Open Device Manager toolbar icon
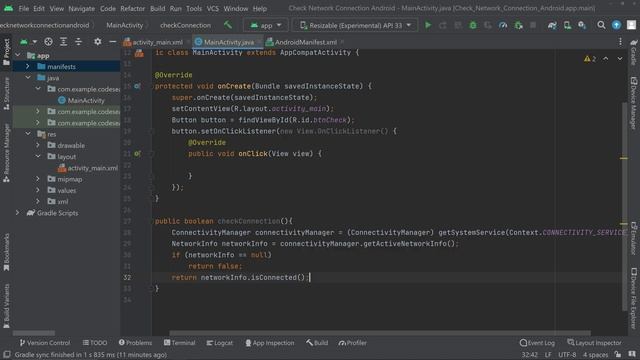This screenshot has height=360, width=640. 567,25
